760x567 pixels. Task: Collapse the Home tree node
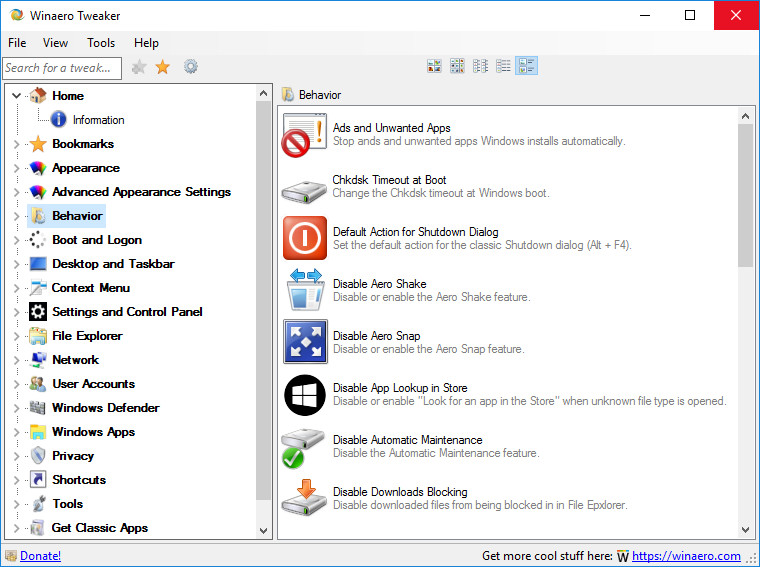click(16, 96)
